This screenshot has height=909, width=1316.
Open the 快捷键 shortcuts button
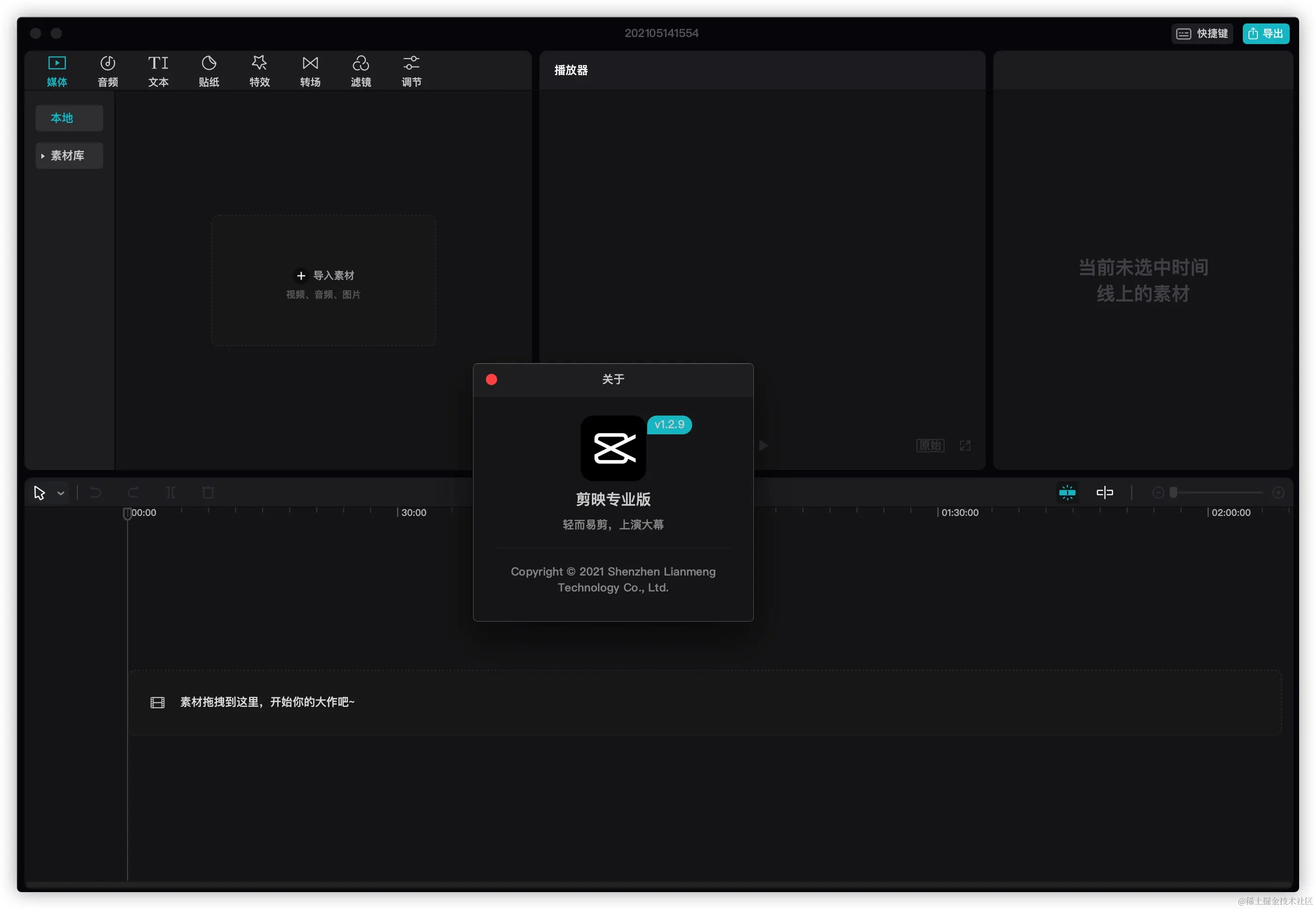pos(1202,34)
